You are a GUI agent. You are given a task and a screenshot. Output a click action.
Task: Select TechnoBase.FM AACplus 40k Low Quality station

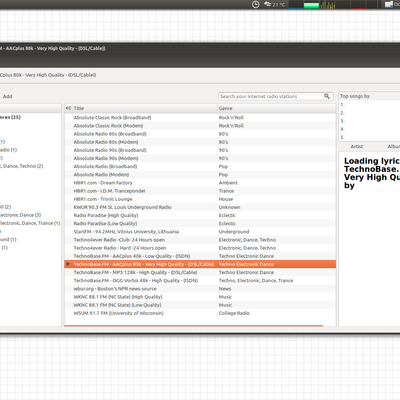[200, 256]
